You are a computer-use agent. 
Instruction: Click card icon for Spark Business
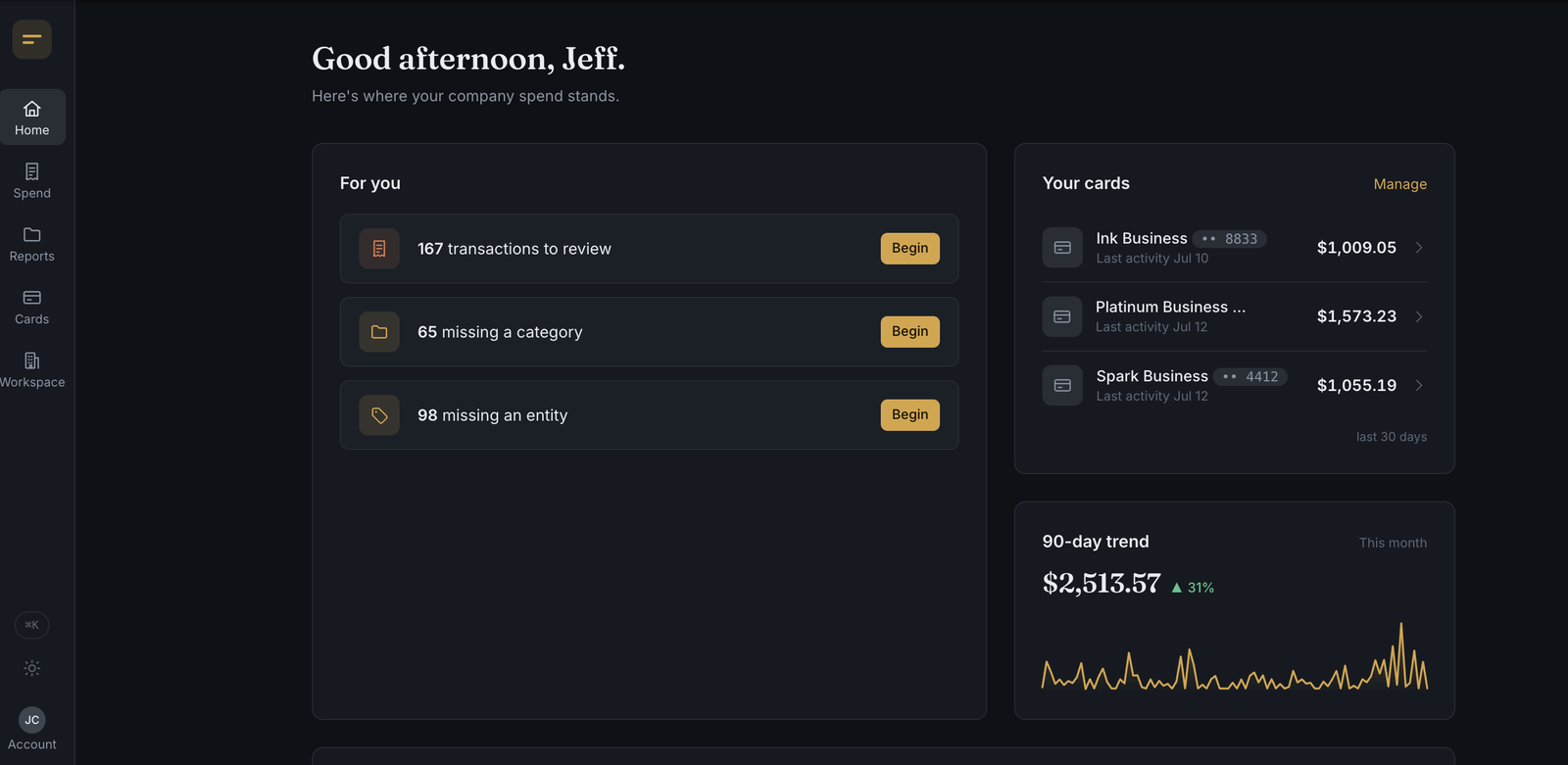[x=1062, y=386]
